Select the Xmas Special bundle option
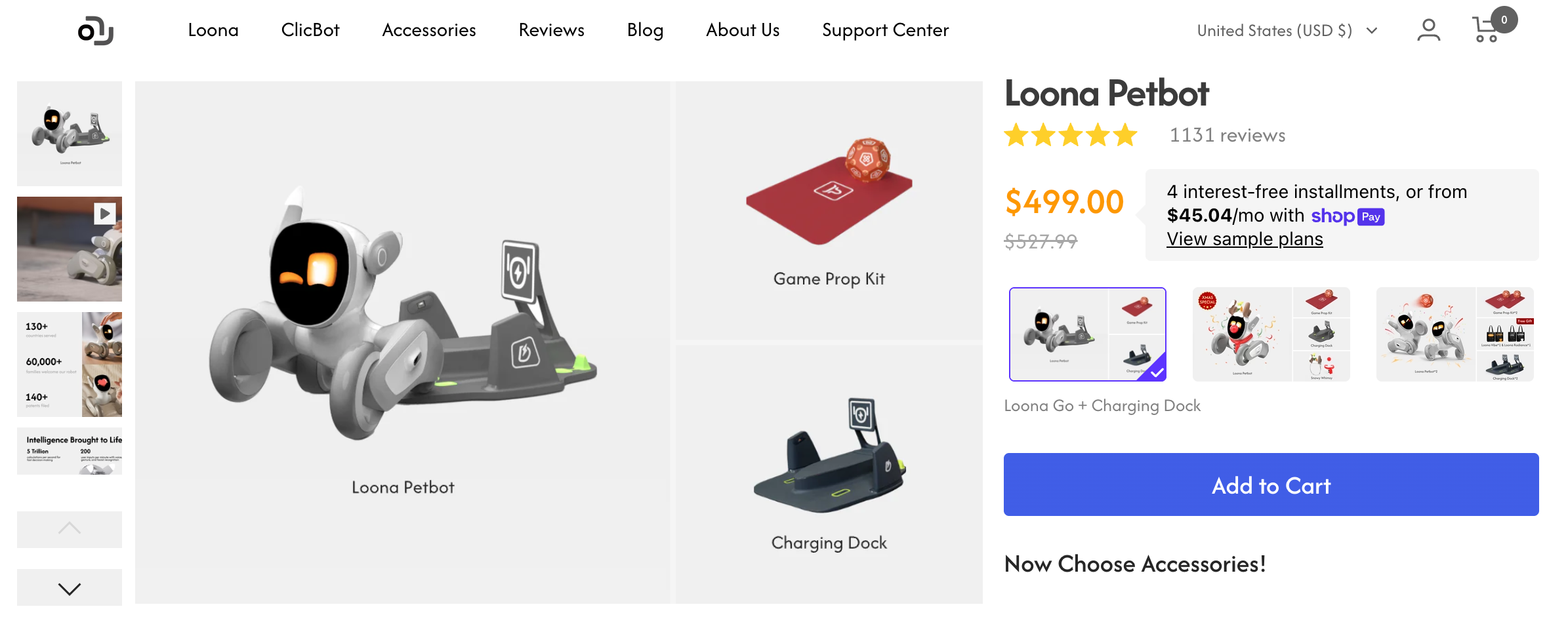 pos(1271,334)
